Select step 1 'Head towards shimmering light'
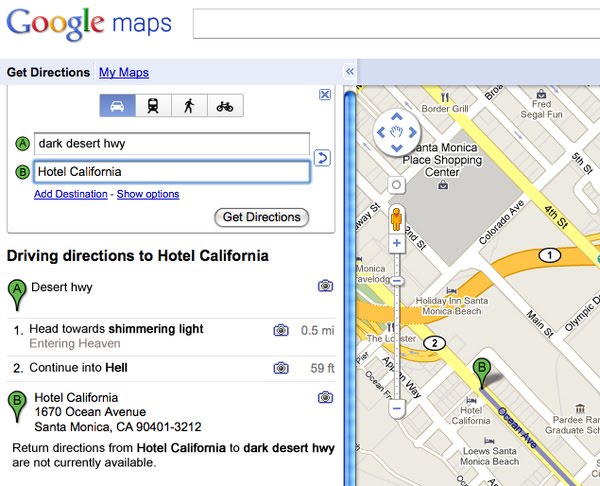Viewport: 600px width, 486px height. [116, 329]
